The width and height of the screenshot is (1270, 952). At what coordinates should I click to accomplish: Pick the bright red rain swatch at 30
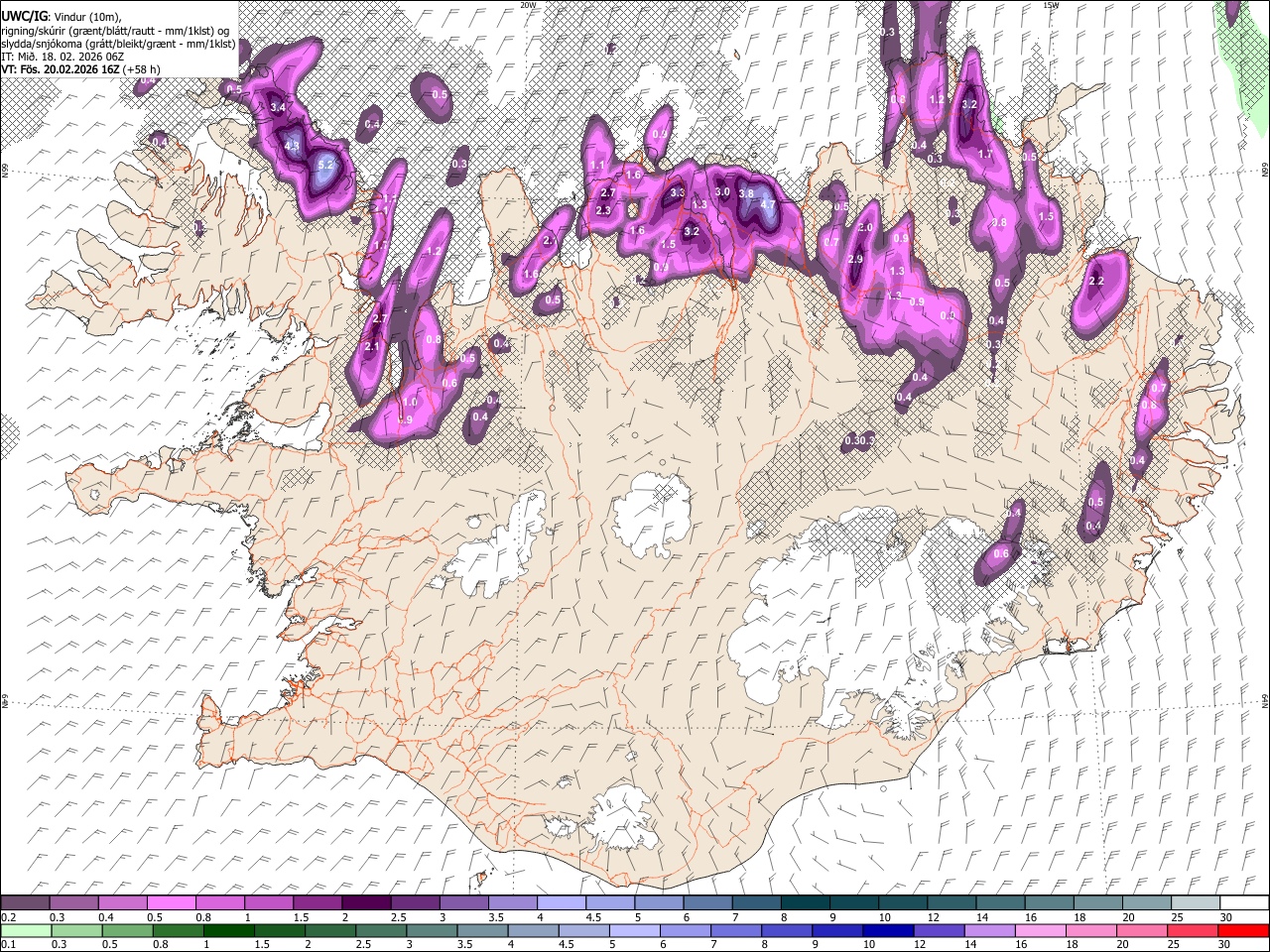point(1243,931)
